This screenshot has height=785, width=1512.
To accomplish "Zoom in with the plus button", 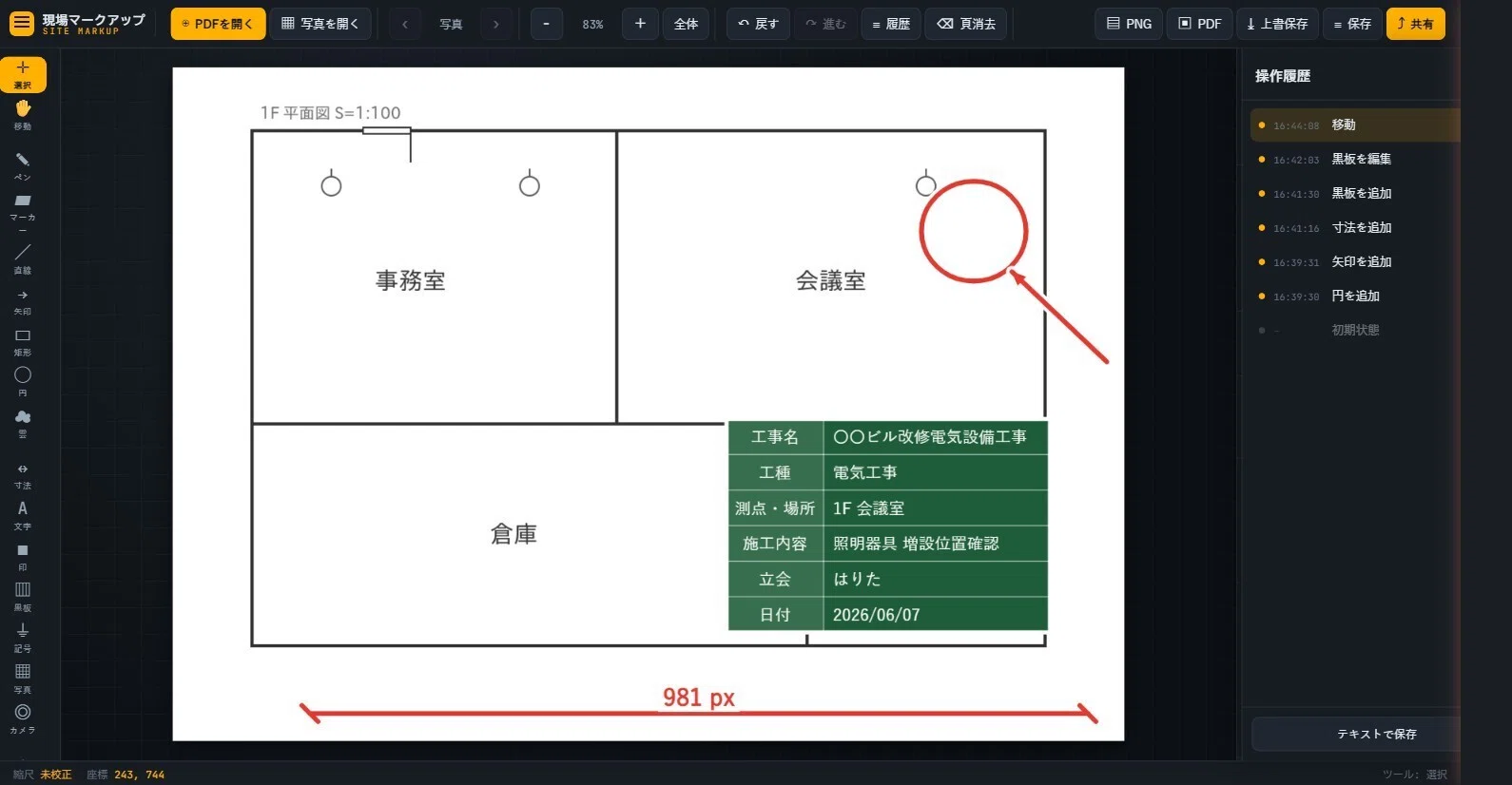I will [640, 24].
